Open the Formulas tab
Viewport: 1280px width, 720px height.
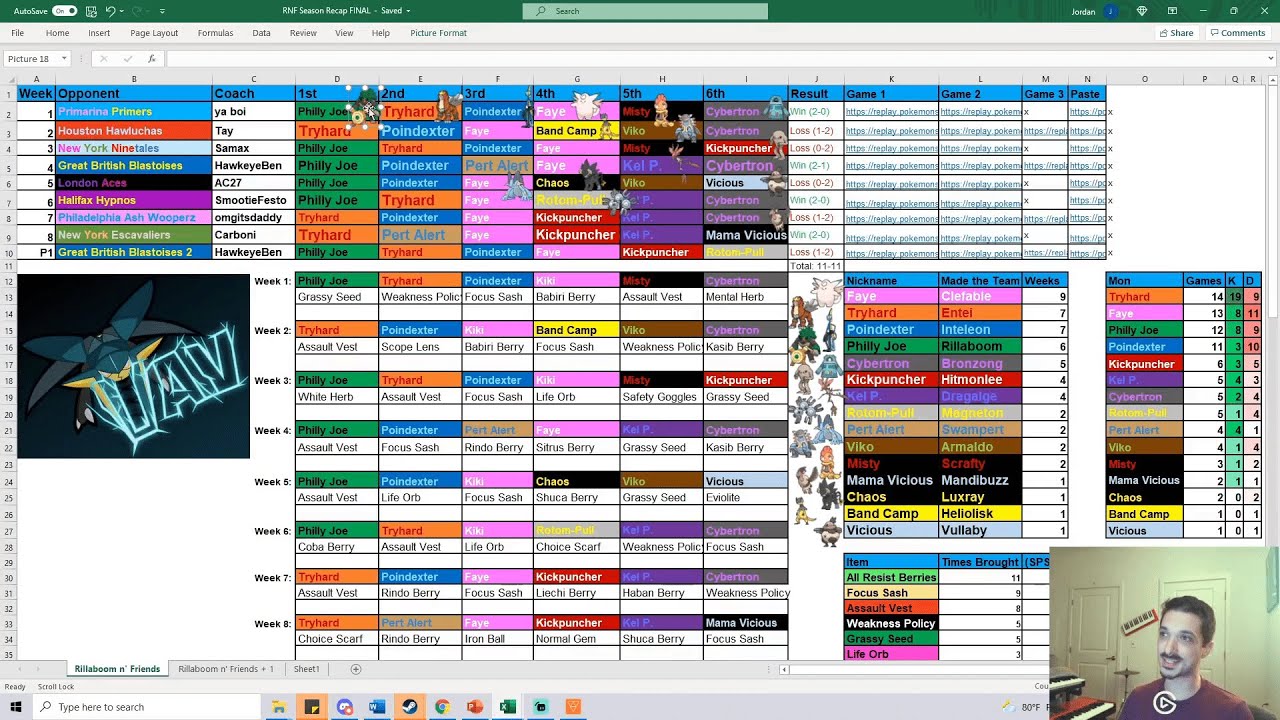pyautogui.click(x=215, y=33)
